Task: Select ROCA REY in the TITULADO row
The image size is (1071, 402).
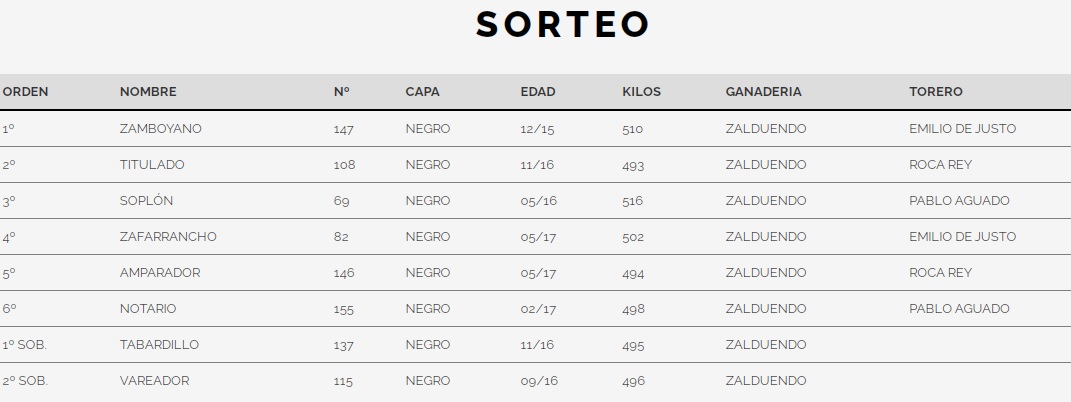Action: click(940, 165)
